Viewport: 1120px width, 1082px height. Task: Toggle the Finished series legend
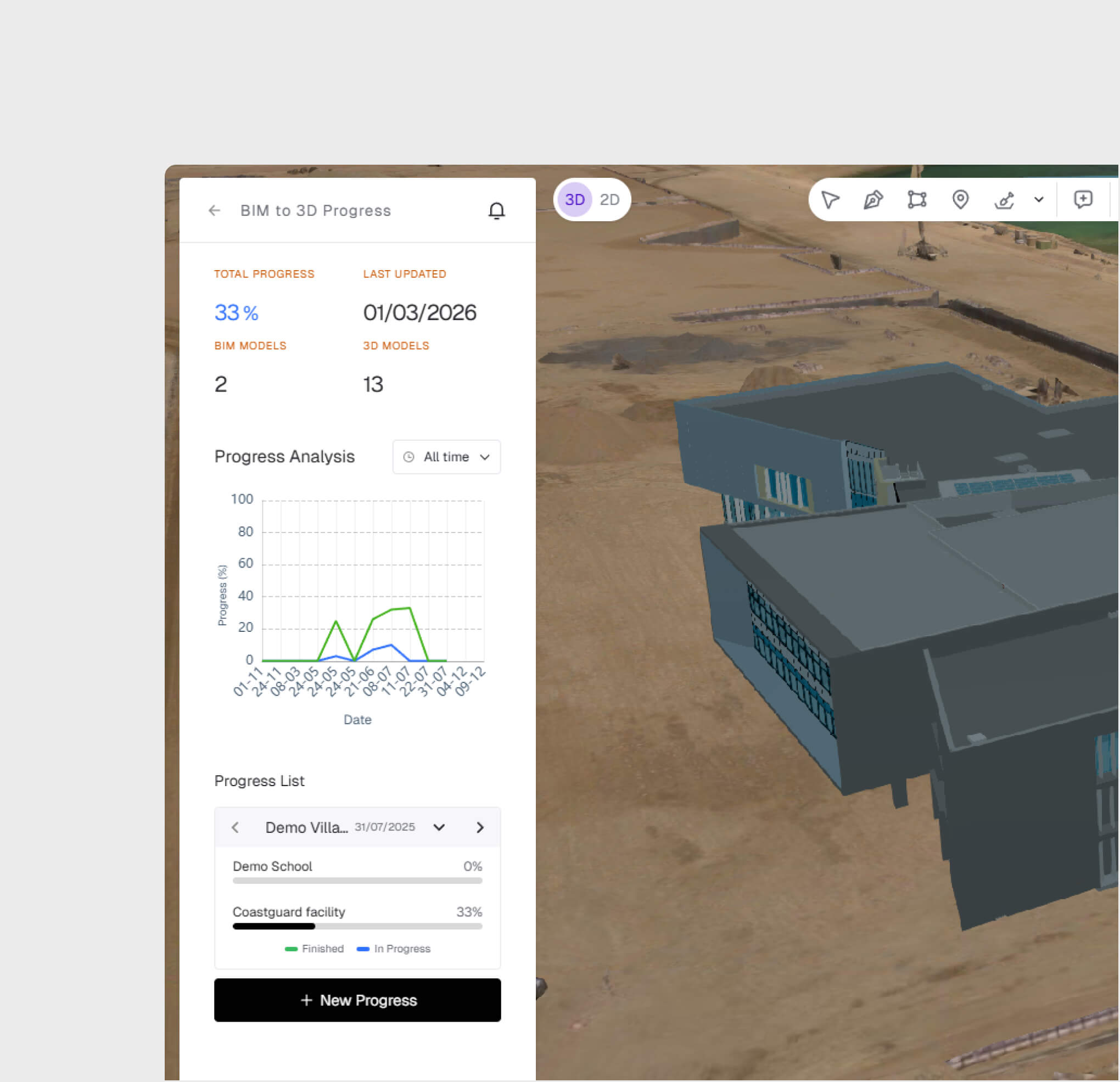click(x=314, y=949)
